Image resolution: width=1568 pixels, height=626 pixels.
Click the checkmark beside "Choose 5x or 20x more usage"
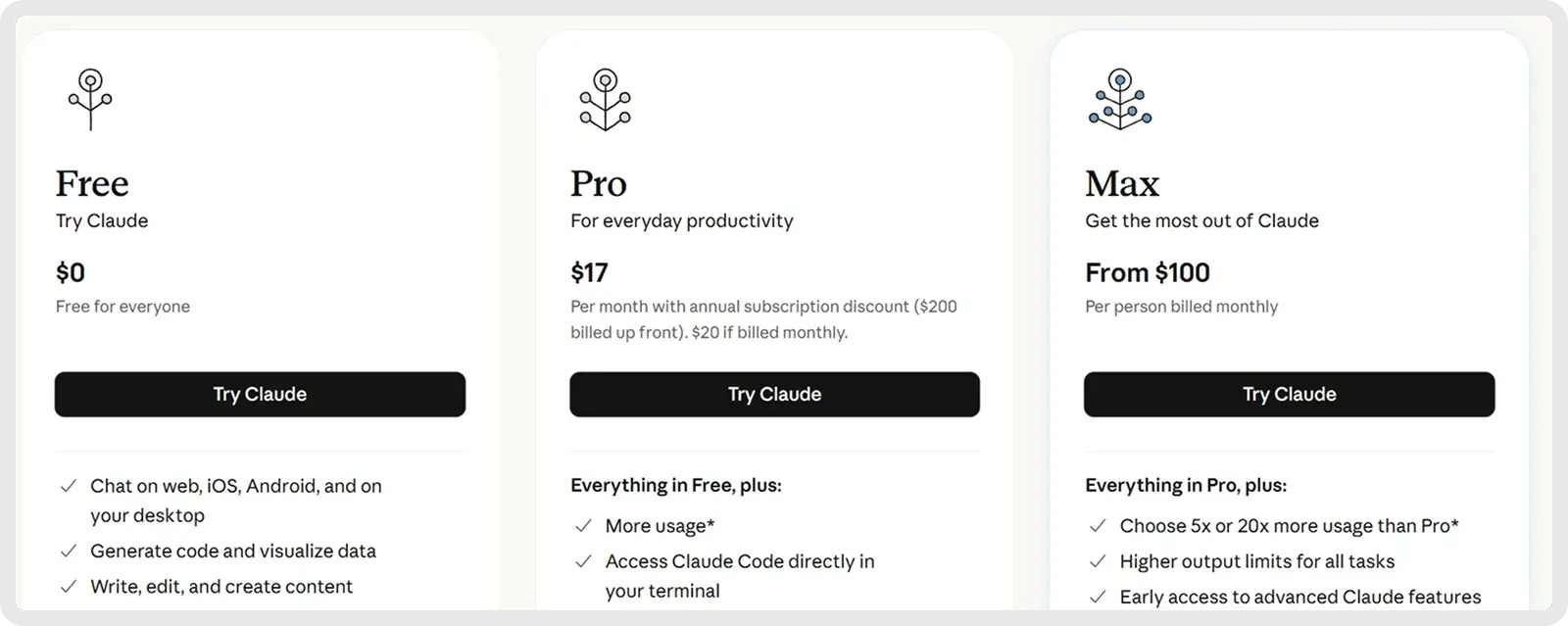[1097, 526]
